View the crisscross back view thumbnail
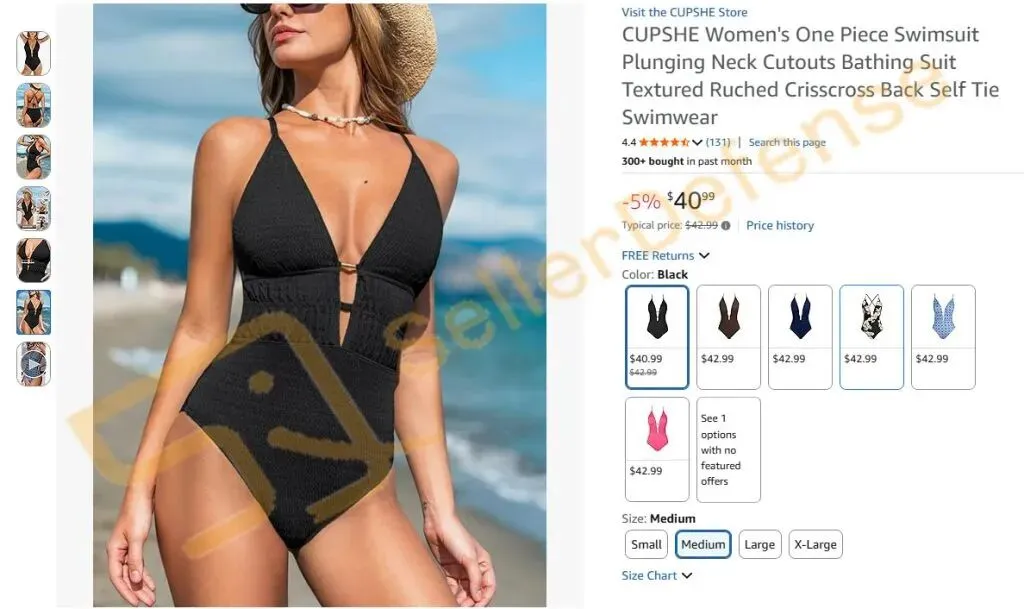 (33, 105)
